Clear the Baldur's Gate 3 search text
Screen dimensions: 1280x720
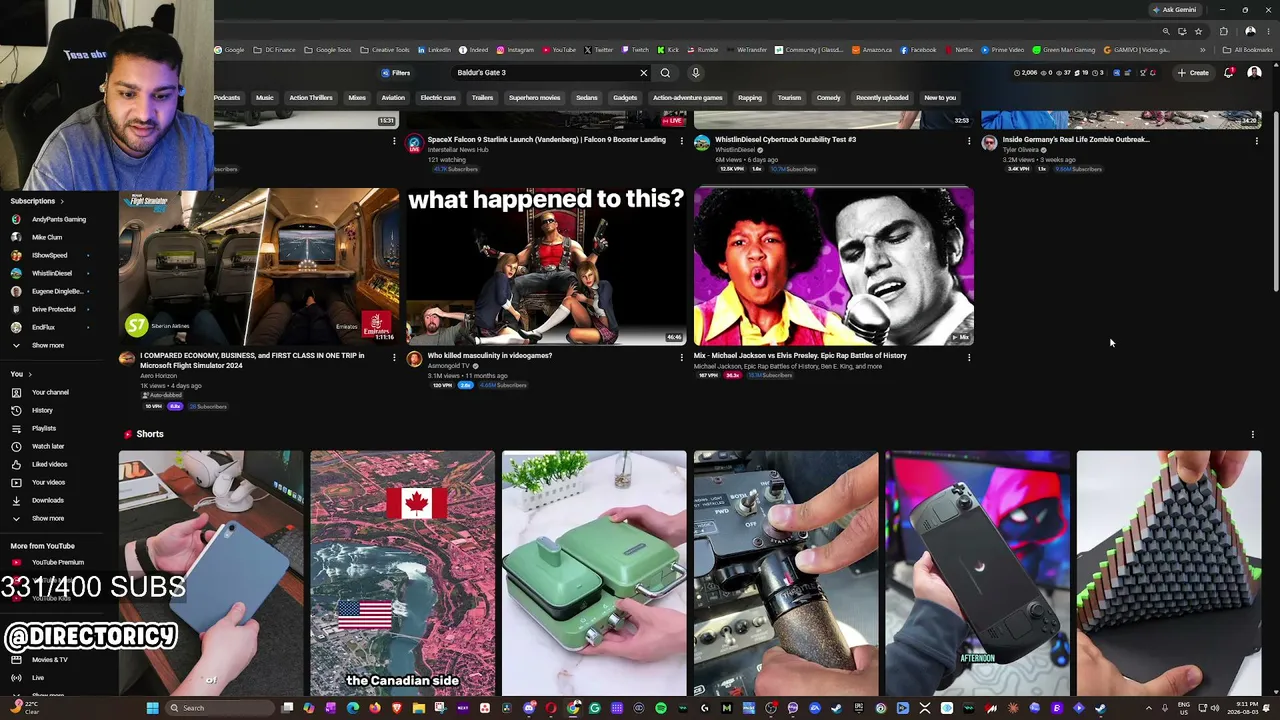(x=643, y=73)
